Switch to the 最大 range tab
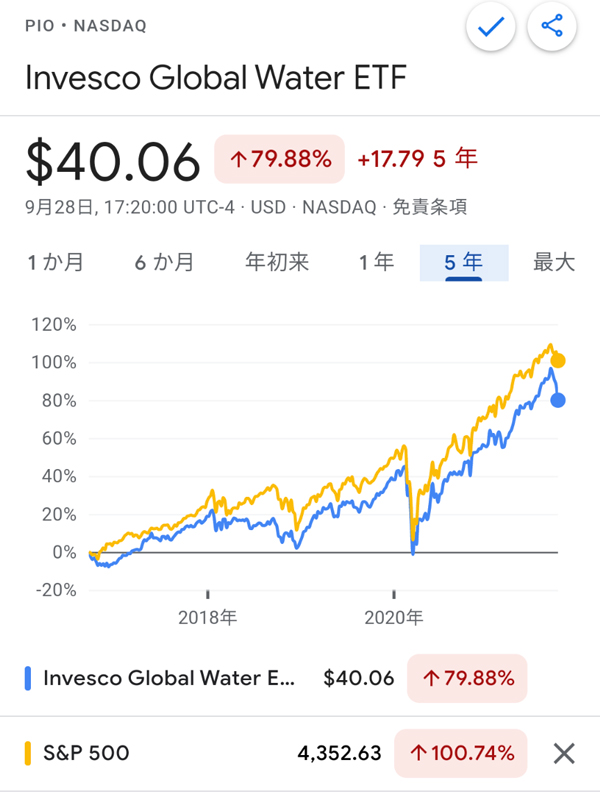This screenshot has height=795, width=600. click(554, 263)
